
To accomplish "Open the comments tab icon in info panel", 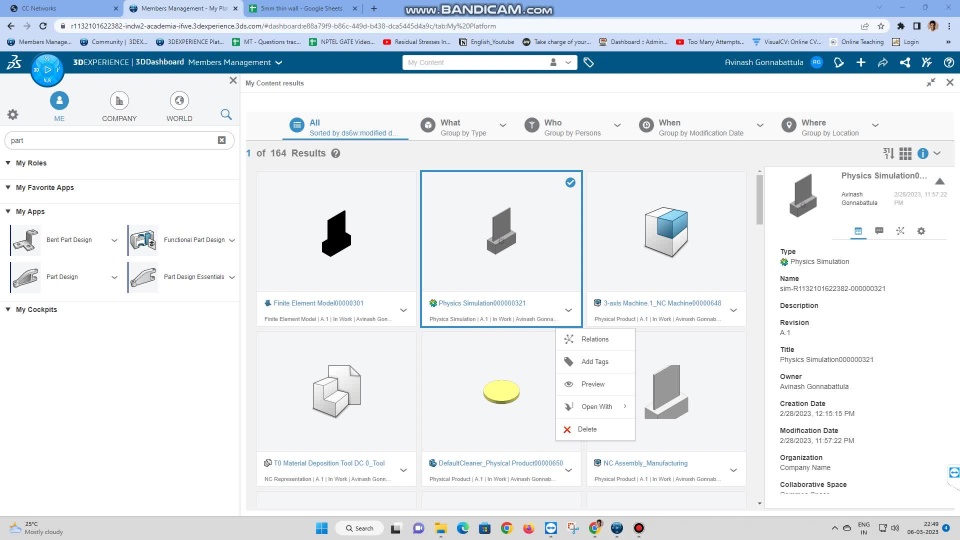I will tap(879, 231).
